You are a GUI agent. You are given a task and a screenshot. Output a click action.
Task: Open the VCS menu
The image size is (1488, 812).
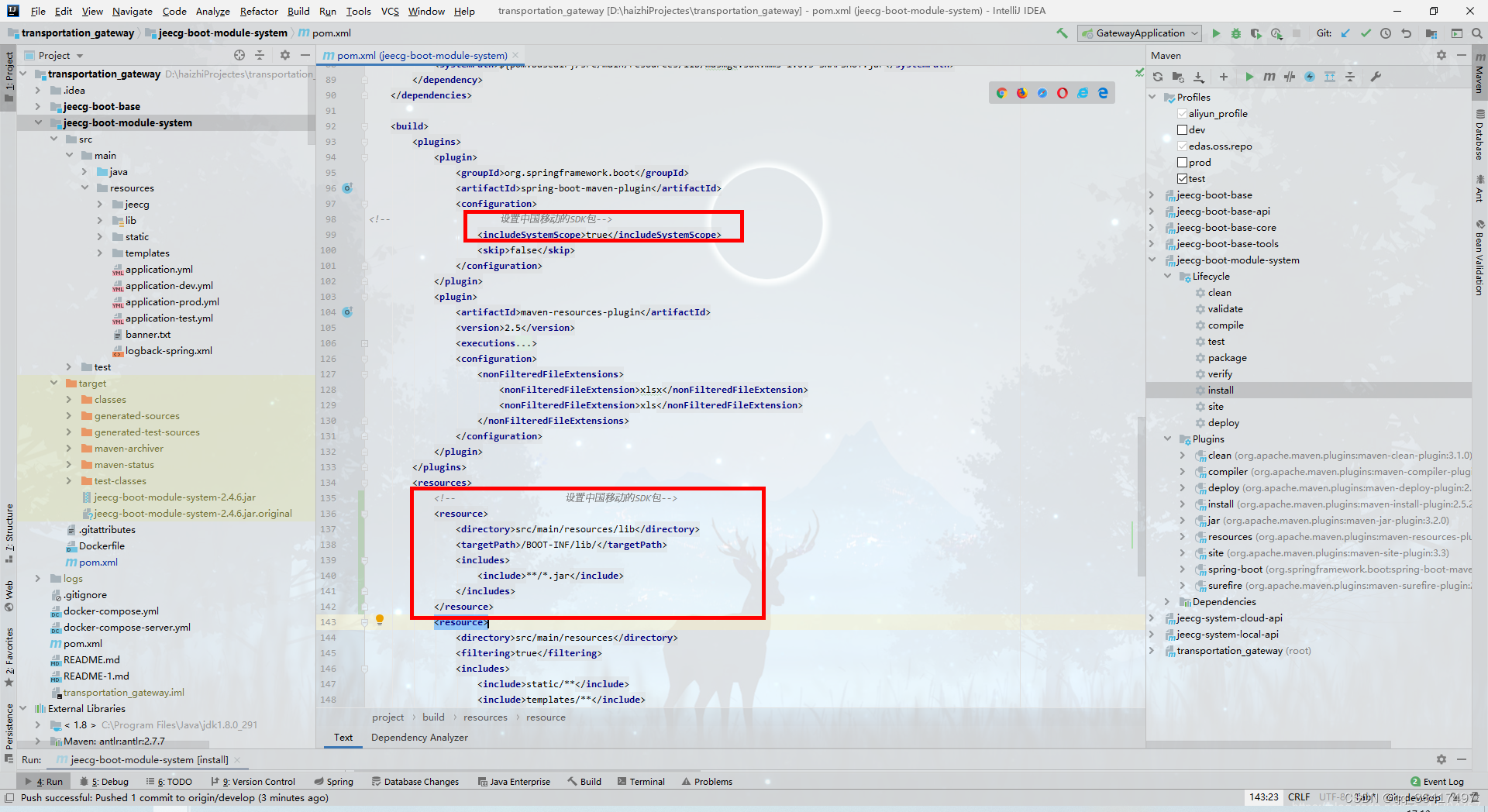tap(390, 11)
